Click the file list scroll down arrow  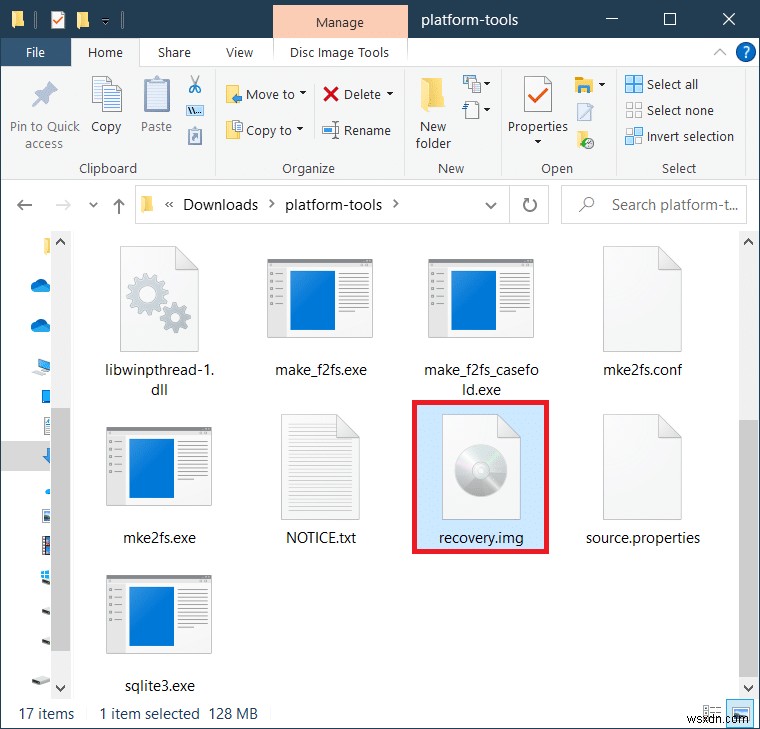click(748, 688)
